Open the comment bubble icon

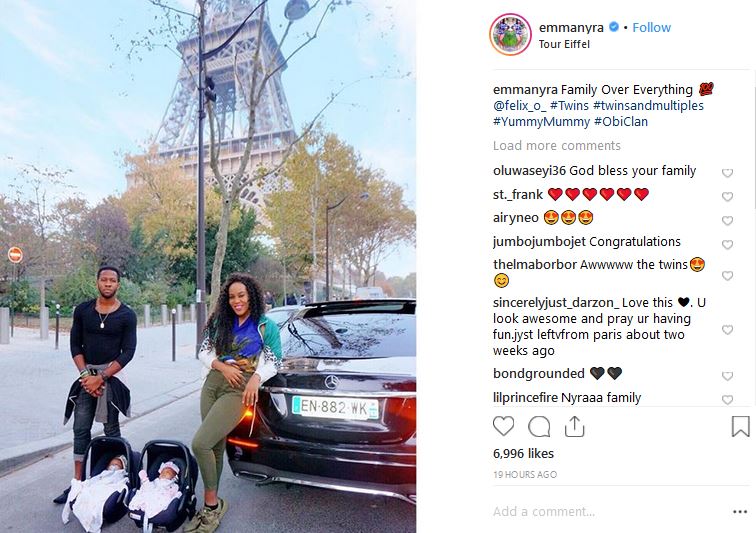539,426
